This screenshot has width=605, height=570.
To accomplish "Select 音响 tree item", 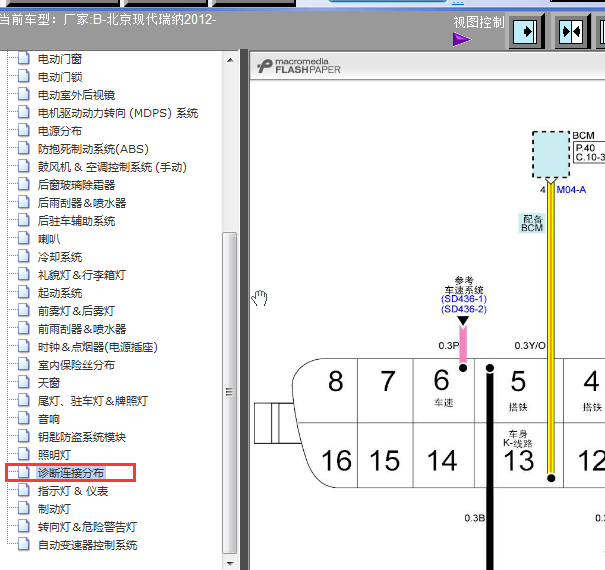I will [x=49, y=419].
